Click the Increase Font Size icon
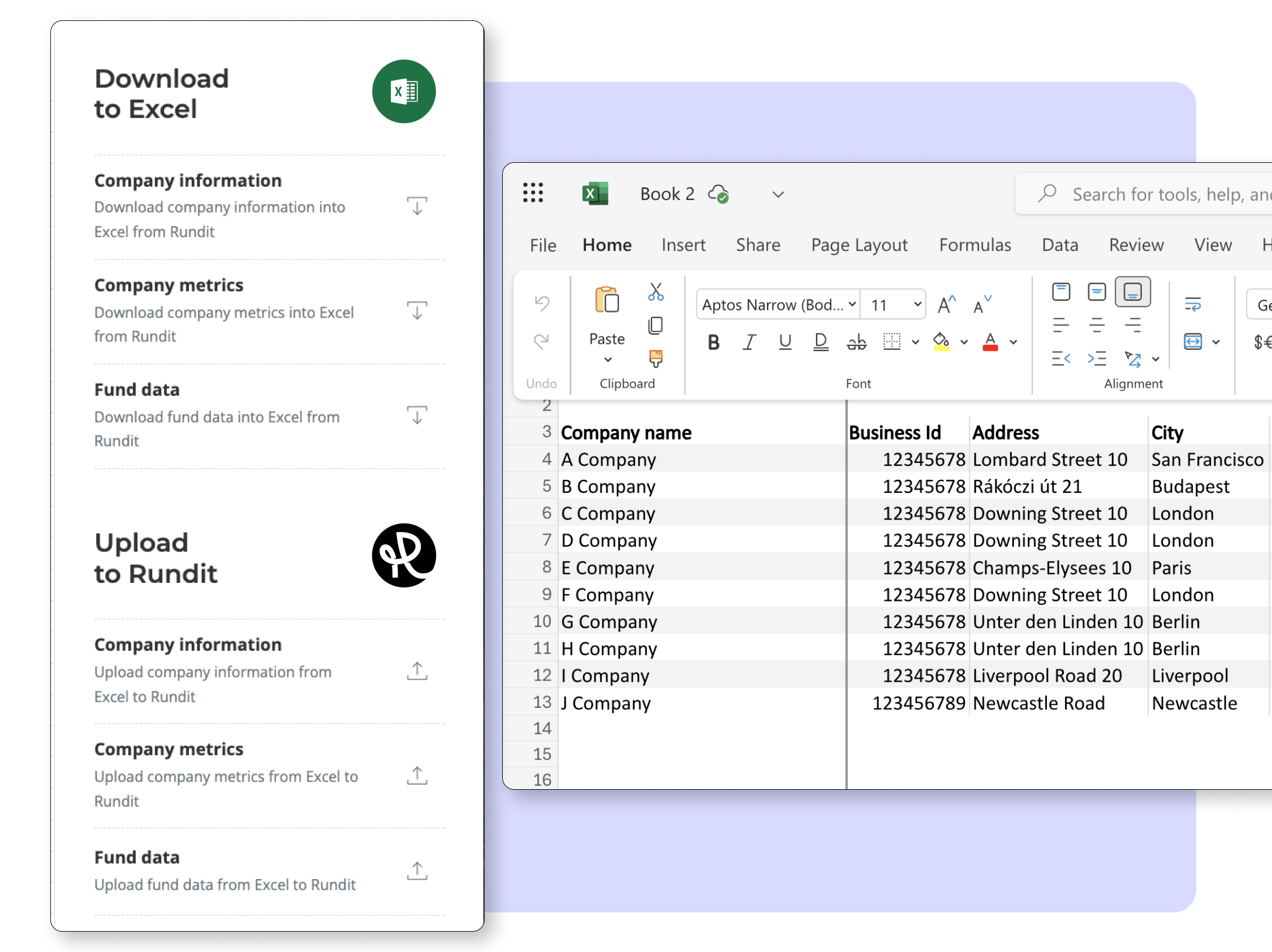Viewport: 1272px width, 952px height. [946, 304]
